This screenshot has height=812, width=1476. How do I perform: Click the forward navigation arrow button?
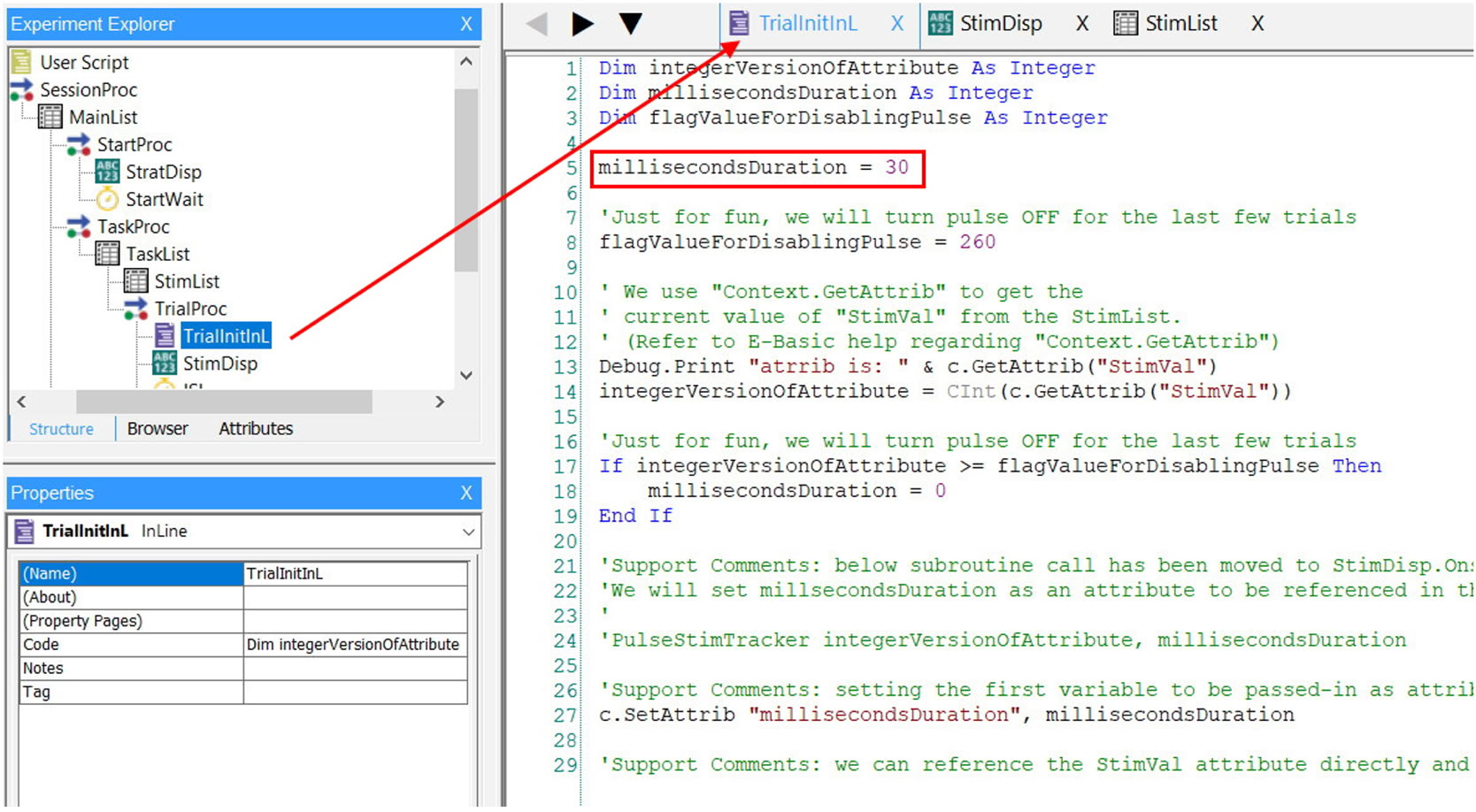(581, 24)
